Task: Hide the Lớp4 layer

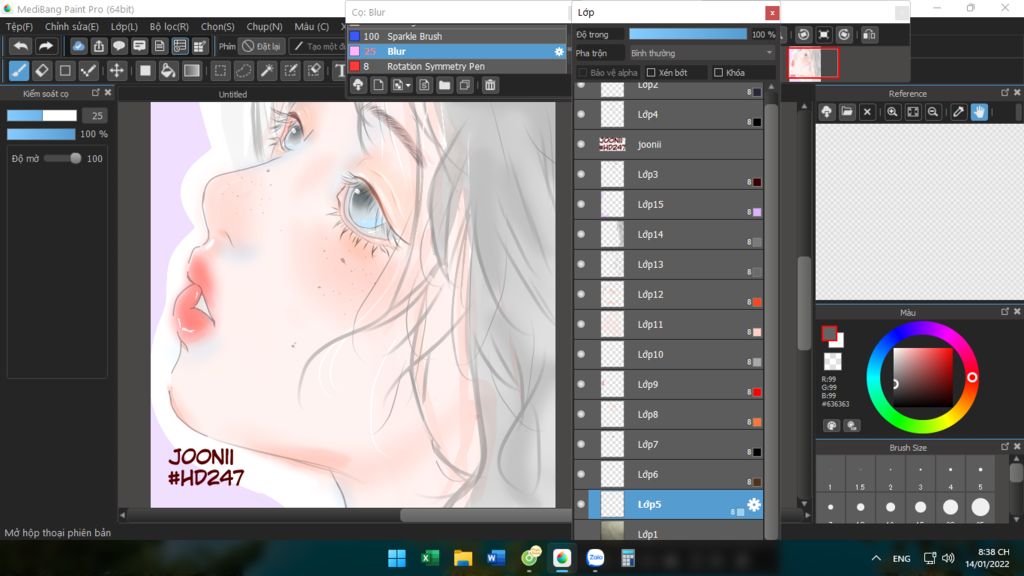Action: pyautogui.click(x=581, y=114)
